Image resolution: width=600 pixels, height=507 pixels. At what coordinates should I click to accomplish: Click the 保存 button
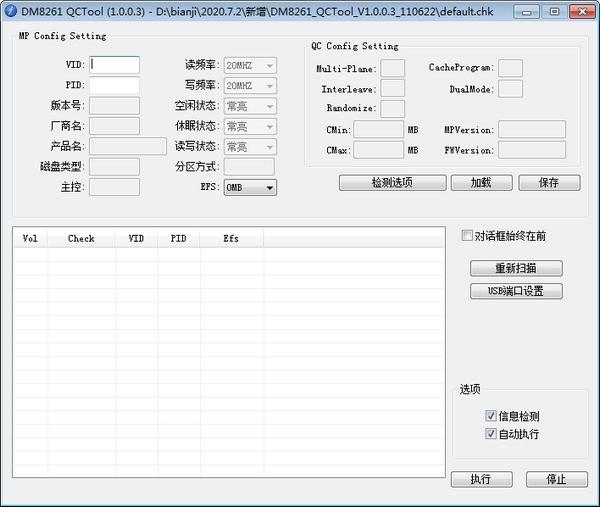(549, 183)
